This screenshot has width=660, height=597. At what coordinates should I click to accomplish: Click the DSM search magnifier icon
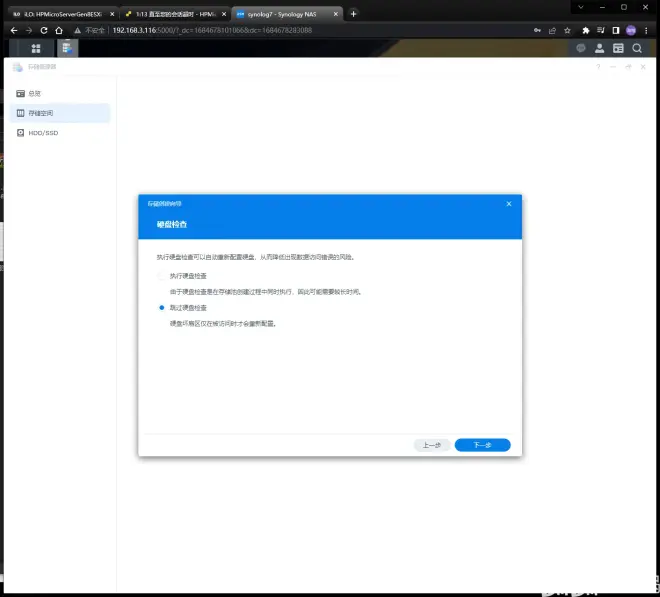coord(637,48)
